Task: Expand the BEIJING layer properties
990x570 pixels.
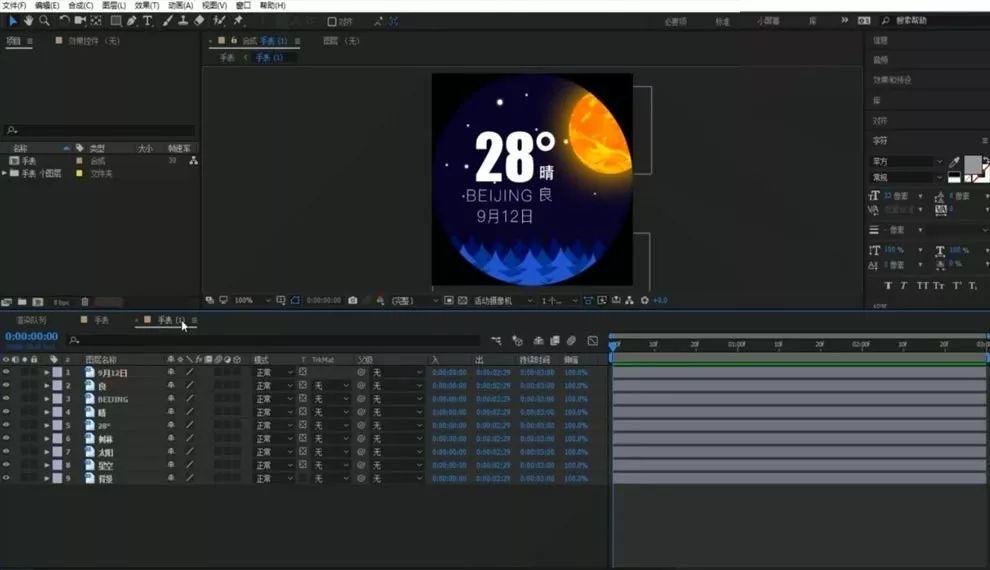Action: coord(47,399)
